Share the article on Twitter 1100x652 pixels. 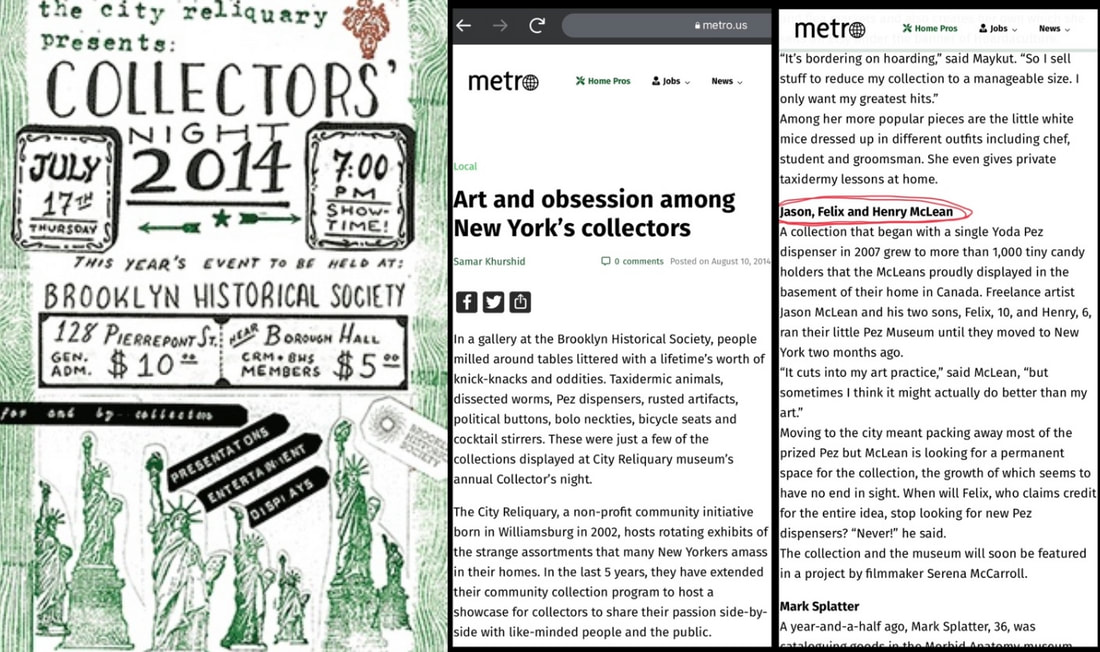493,302
